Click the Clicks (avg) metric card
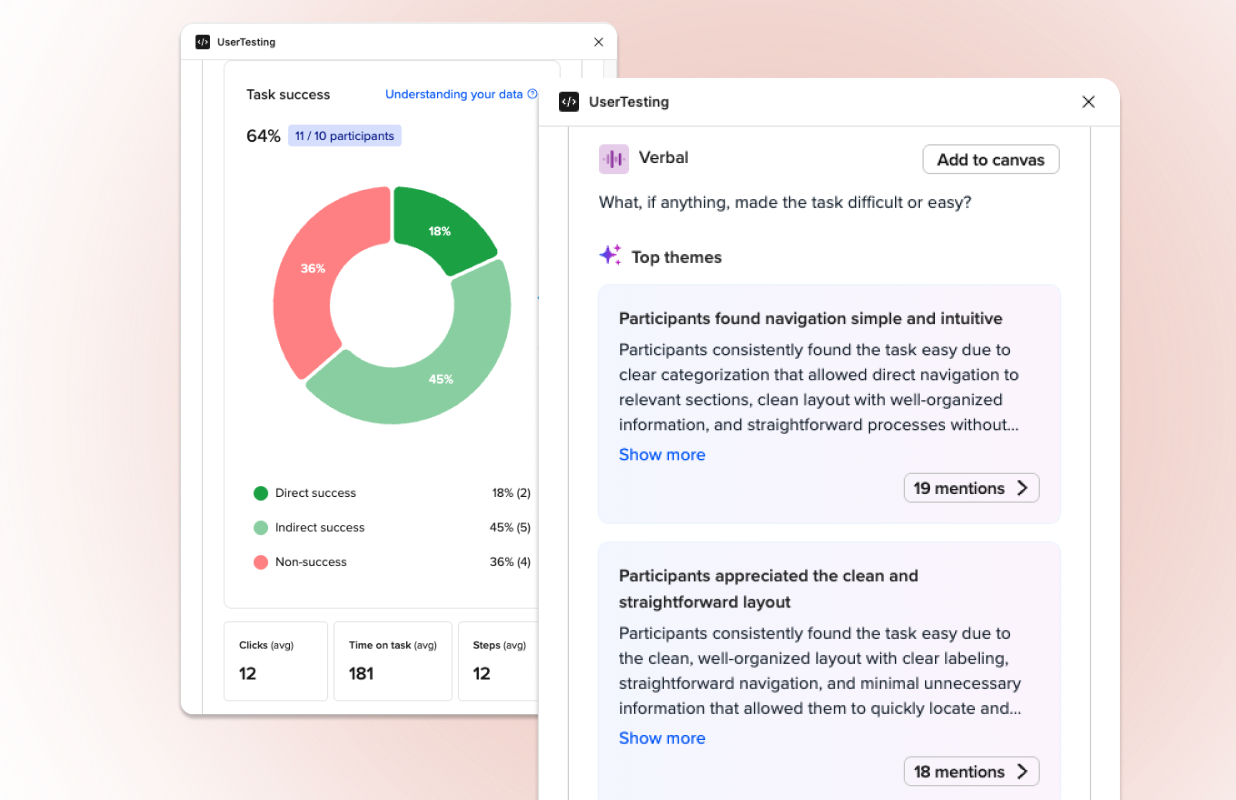Screen dimensions: 1236x800 tap(276, 661)
